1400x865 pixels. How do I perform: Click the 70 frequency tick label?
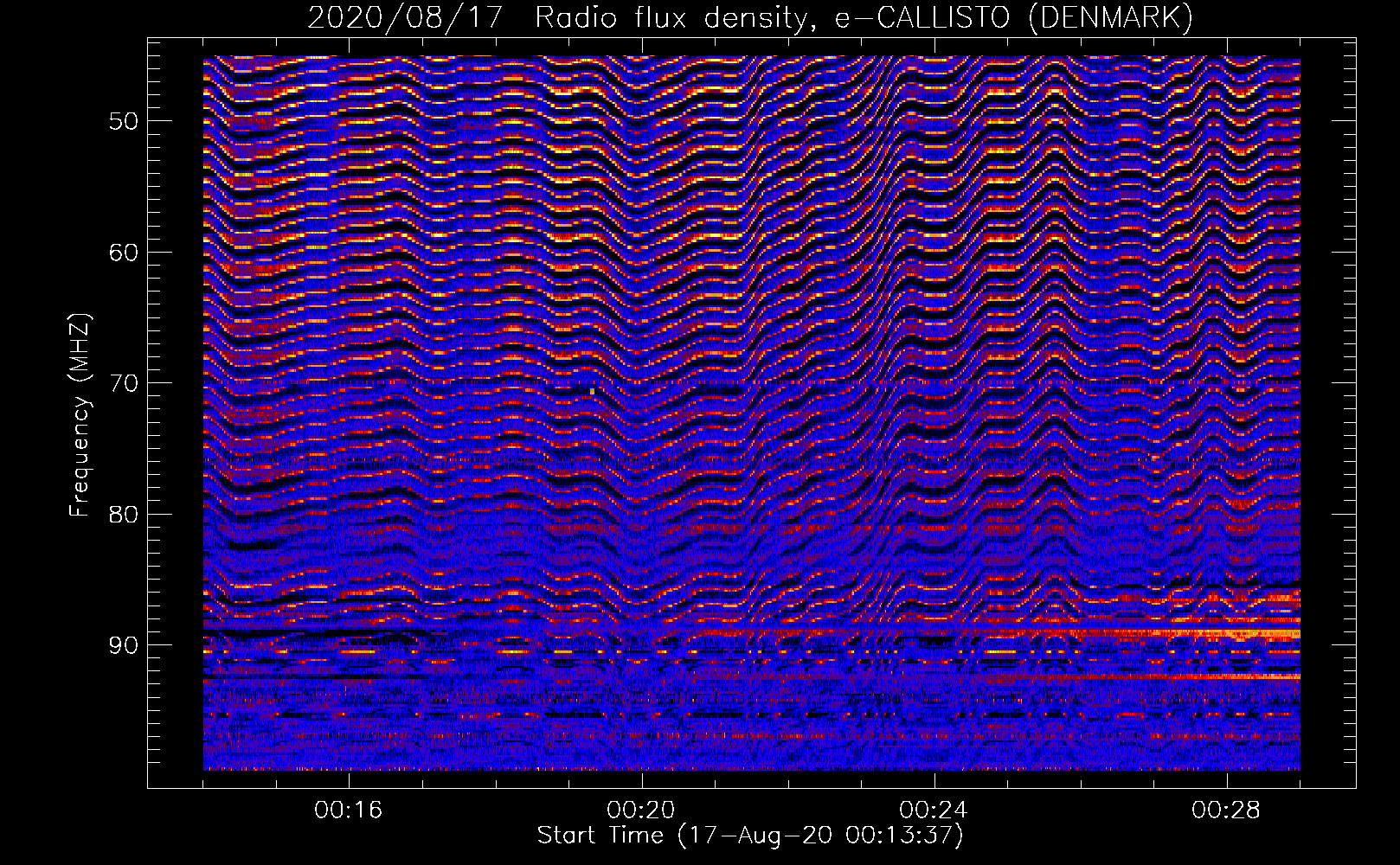click(123, 383)
